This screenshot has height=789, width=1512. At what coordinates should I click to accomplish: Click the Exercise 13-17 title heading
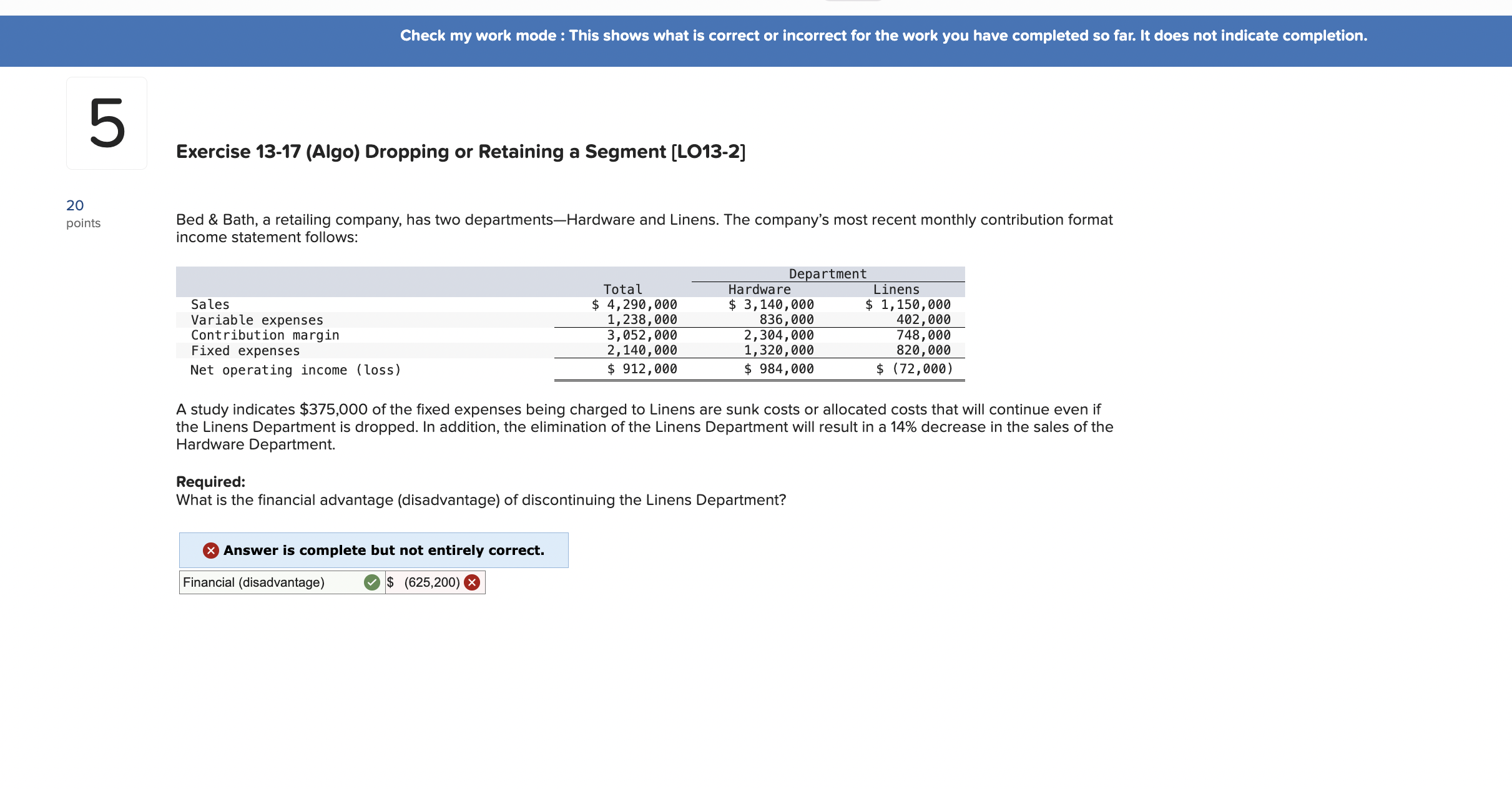[461, 152]
